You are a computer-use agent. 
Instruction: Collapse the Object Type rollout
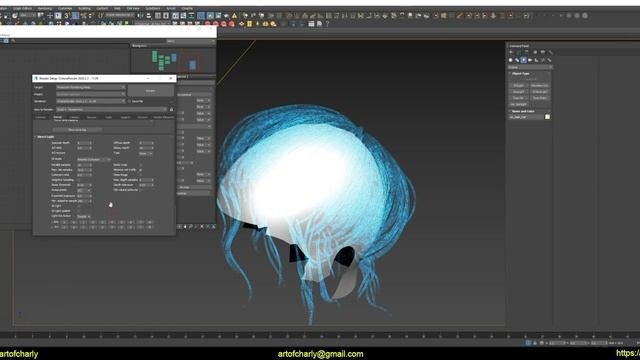(520, 73)
